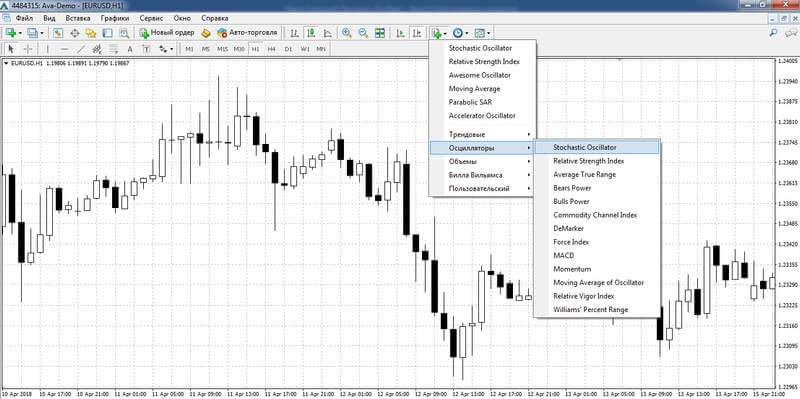Expand the Билла Вильямса submenu
The height and width of the screenshot is (399, 800).
tap(483, 175)
